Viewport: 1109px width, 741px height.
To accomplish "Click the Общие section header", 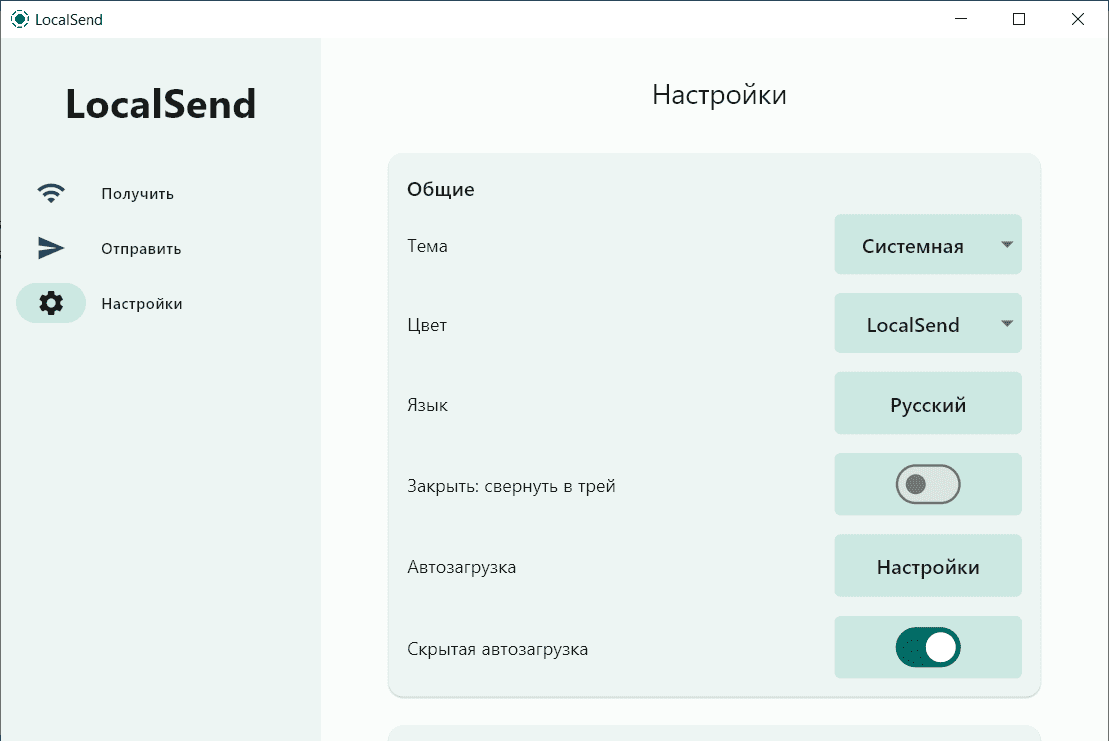I will click(x=440, y=189).
